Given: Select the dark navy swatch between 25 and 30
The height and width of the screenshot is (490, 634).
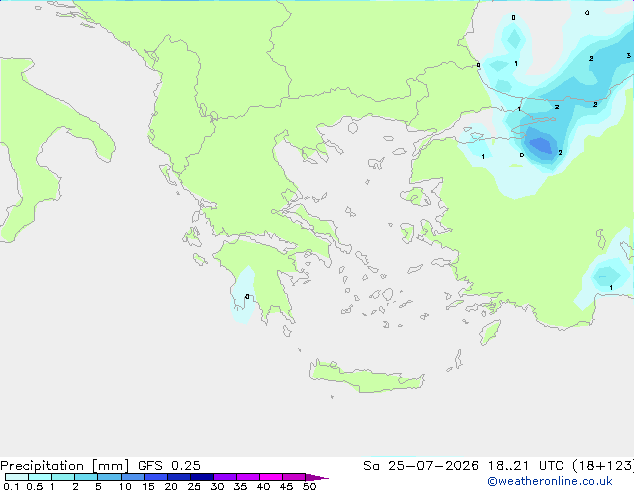Looking at the screenshot, I should pos(202,477).
